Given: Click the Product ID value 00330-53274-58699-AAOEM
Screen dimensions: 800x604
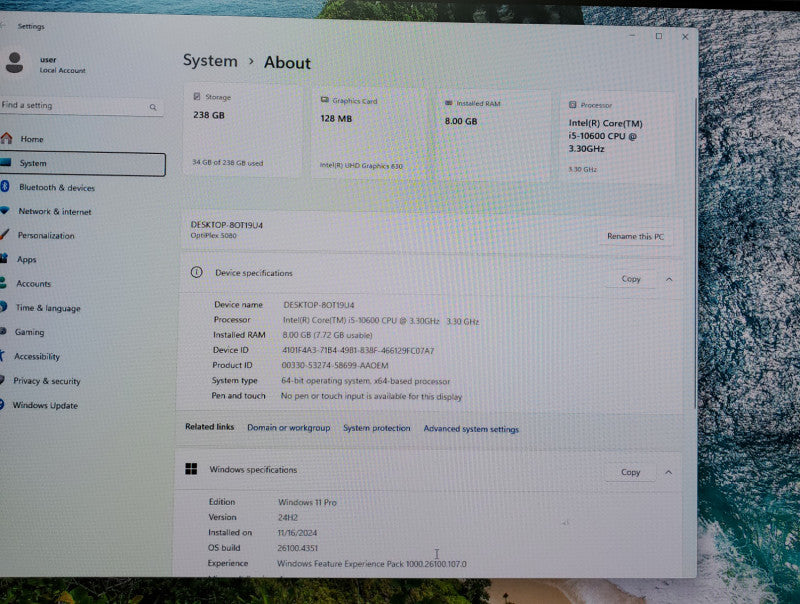Looking at the screenshot, I should [335, 365].
